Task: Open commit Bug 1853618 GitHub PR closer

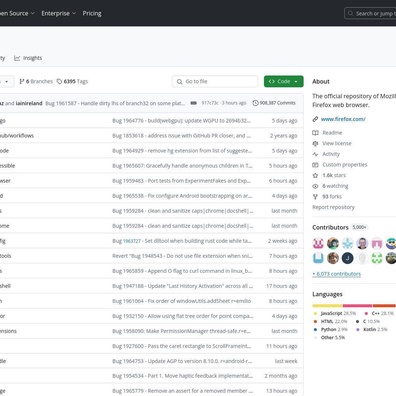Action: point(181,136)
